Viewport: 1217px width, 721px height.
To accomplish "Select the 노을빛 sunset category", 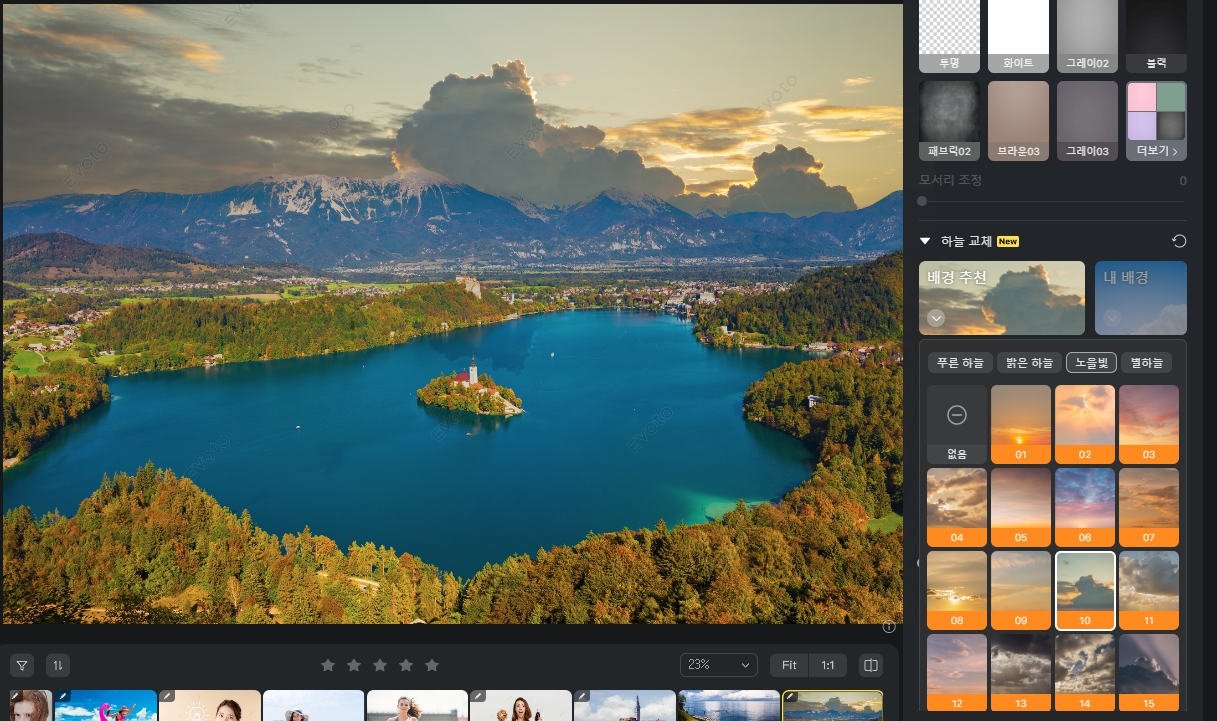I will pos(1091,363).
